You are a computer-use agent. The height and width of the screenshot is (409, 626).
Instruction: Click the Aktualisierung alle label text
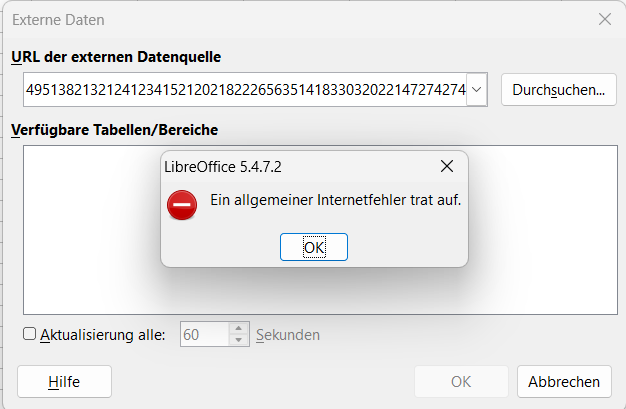pyautogui.click(x=103, y=335)
